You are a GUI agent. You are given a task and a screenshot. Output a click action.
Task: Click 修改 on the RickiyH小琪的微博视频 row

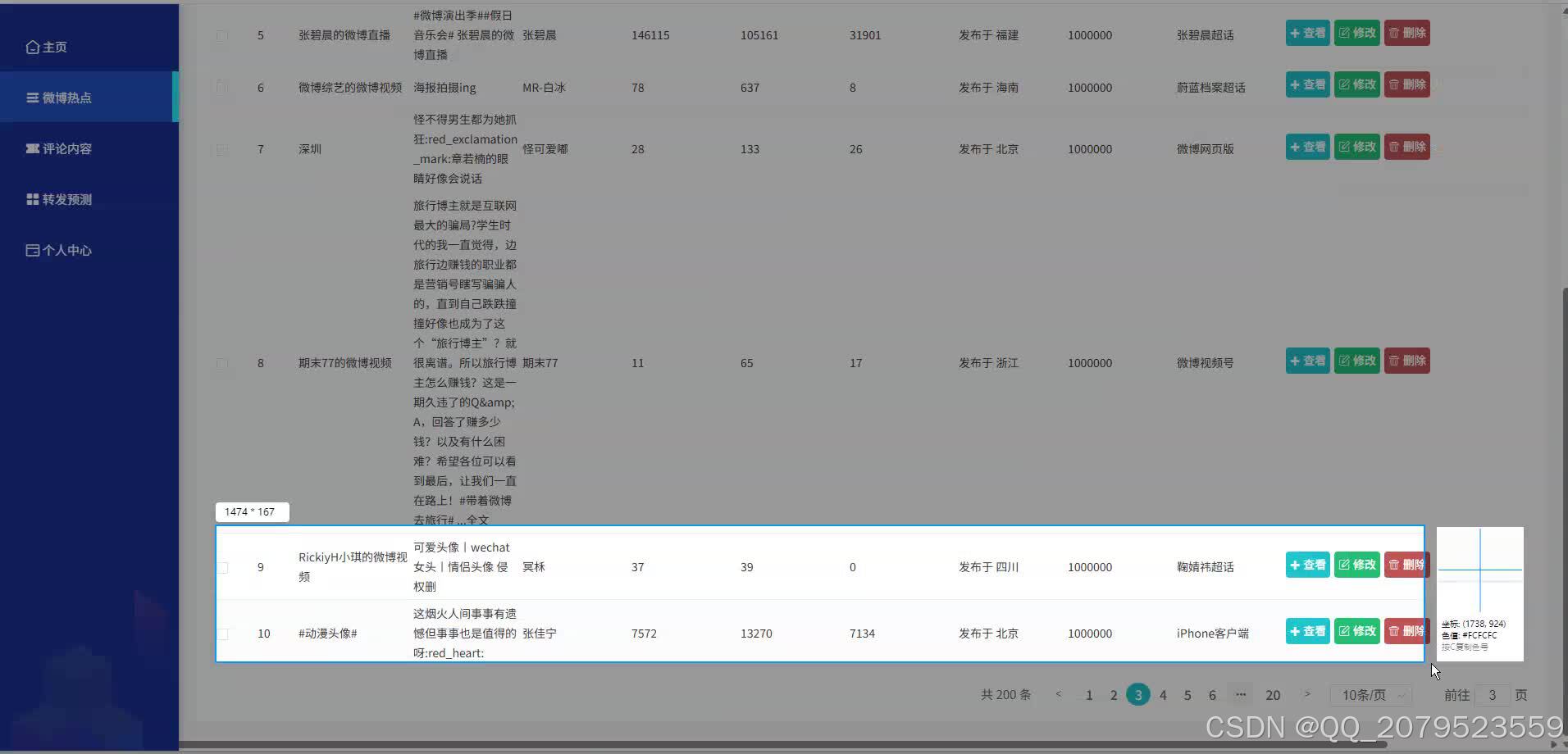(1357, 564)
